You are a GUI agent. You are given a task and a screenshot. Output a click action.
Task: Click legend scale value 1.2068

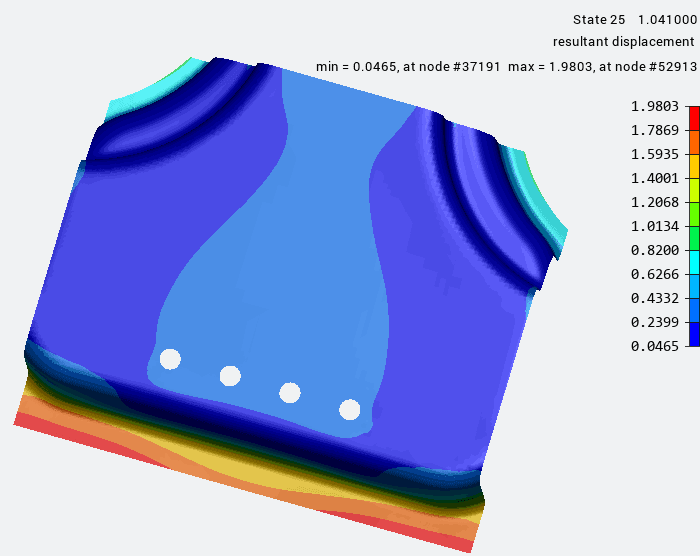point(654,202)
